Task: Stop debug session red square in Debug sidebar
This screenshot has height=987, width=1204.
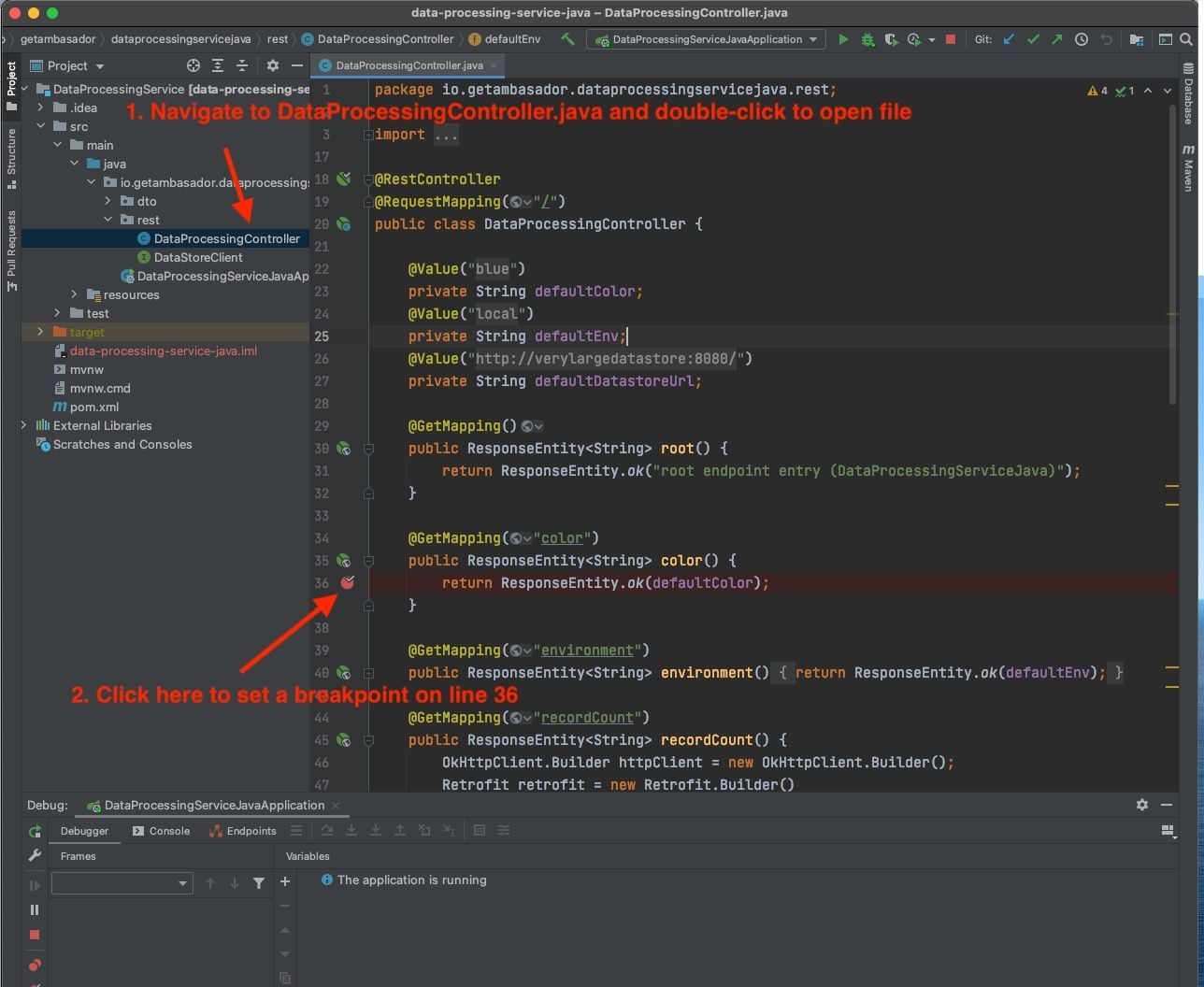Action: coord(35,935)
